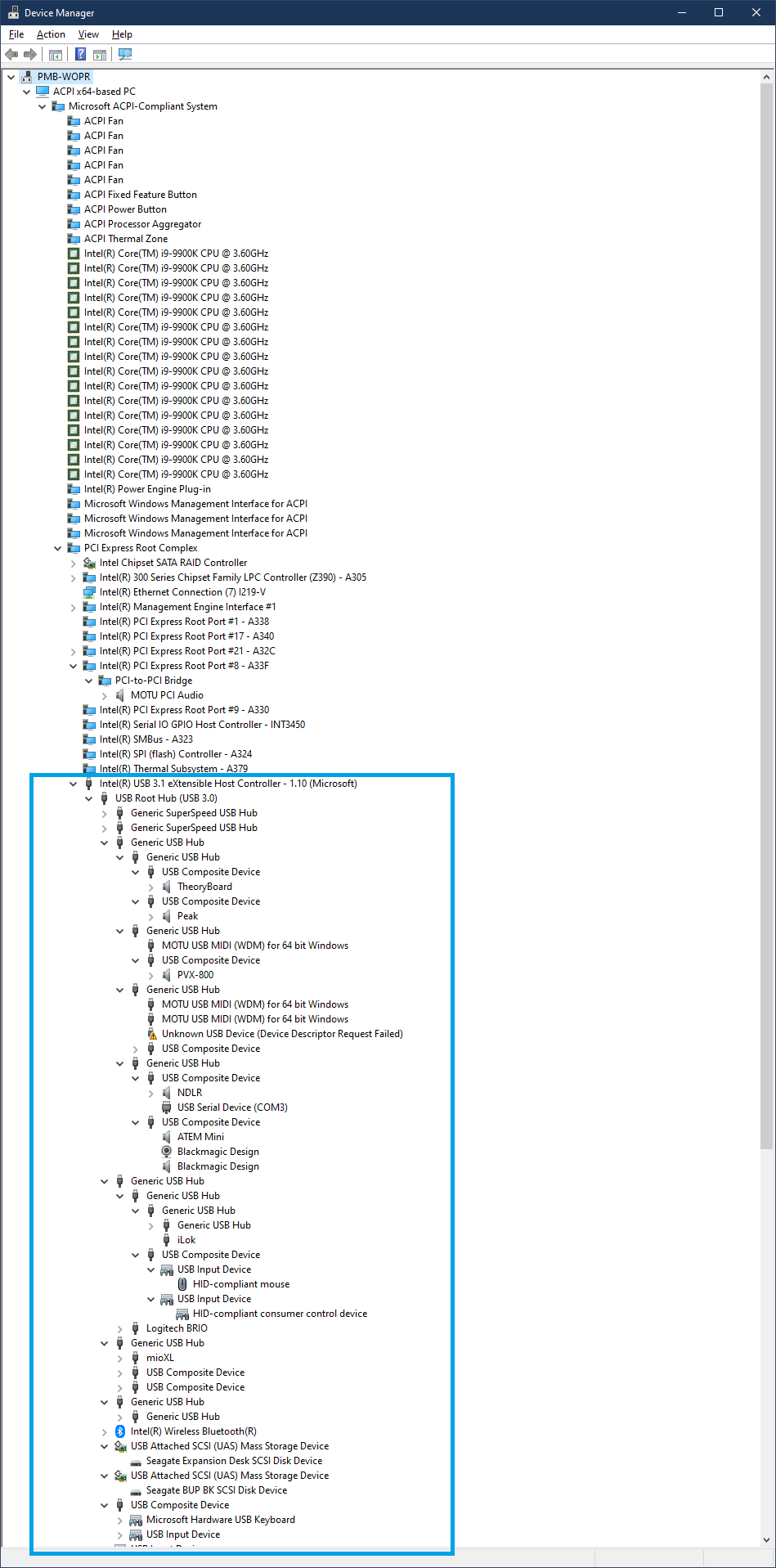Go back using the toolbar Back arrow
776x1568 pixels.
11,54
